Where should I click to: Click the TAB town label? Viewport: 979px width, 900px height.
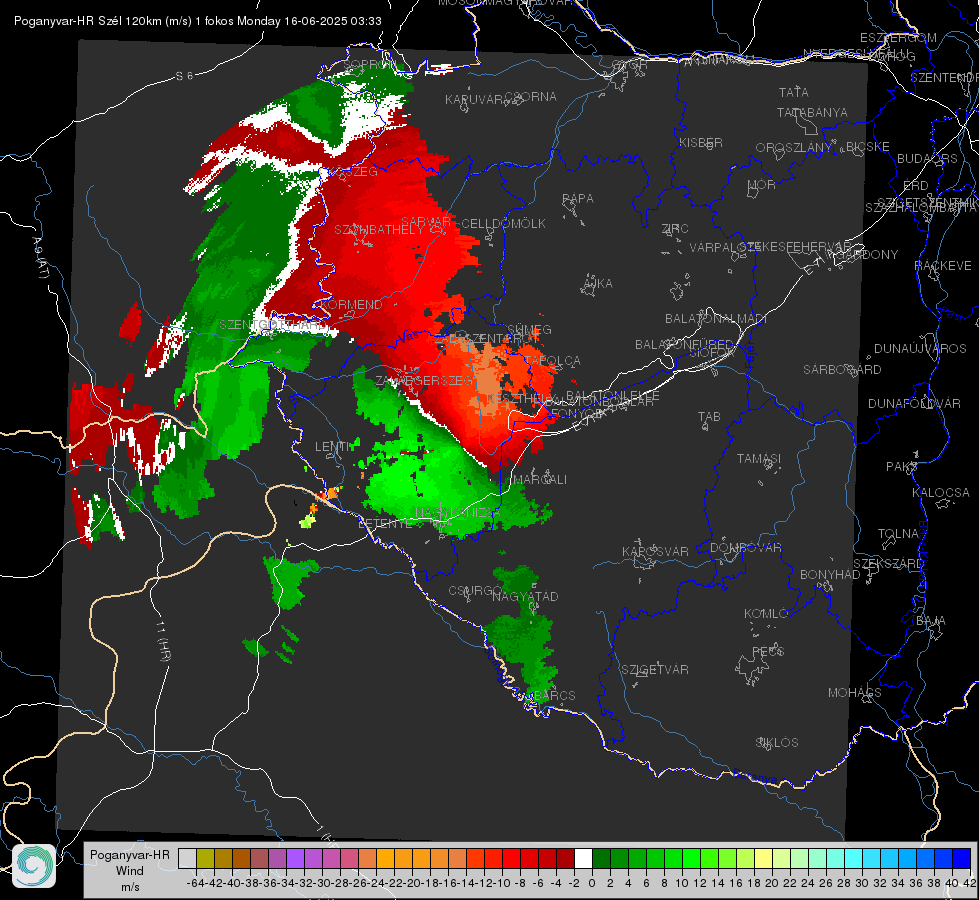(709, 417)
